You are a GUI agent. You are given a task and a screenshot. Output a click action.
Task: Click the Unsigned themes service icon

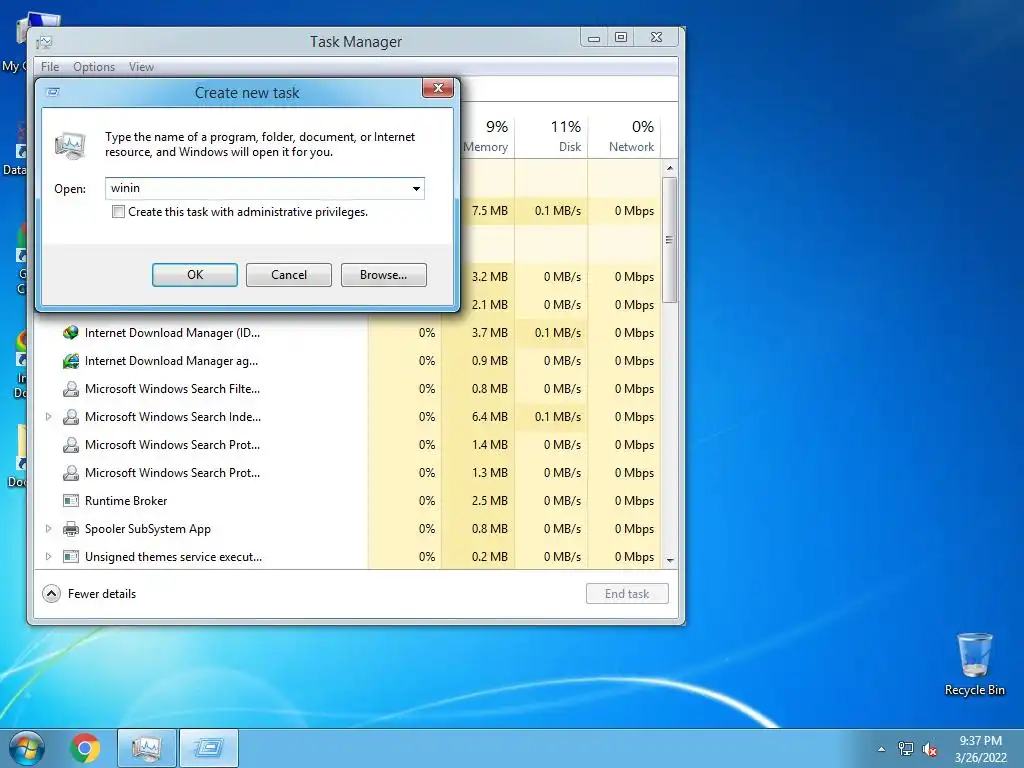[71, 557]
